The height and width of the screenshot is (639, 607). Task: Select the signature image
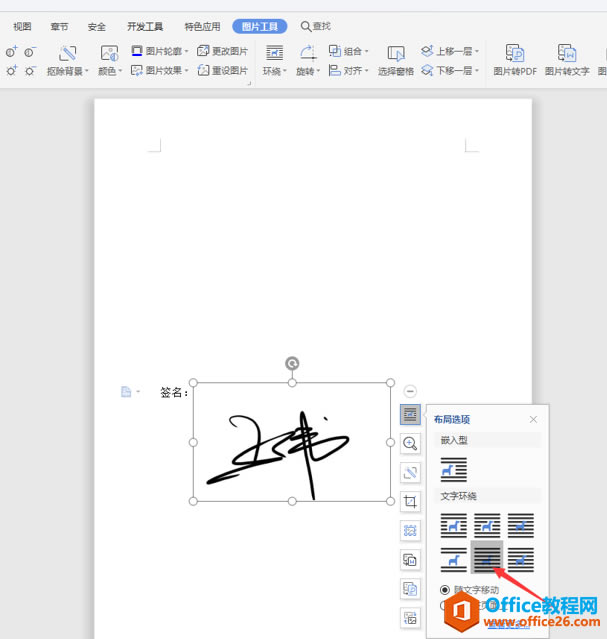(292, 442)
